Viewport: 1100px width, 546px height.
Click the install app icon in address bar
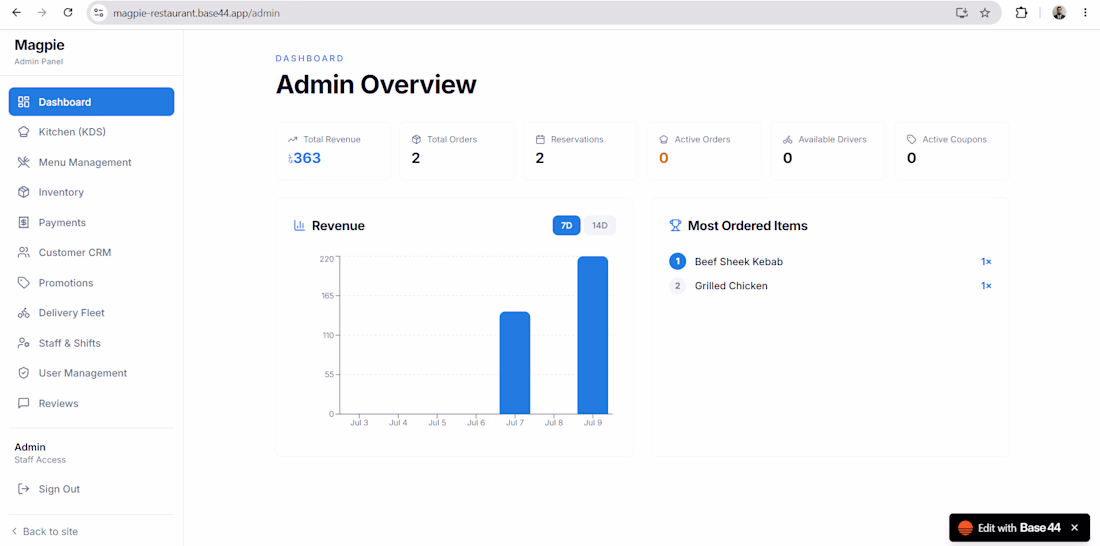click(962, 13)
